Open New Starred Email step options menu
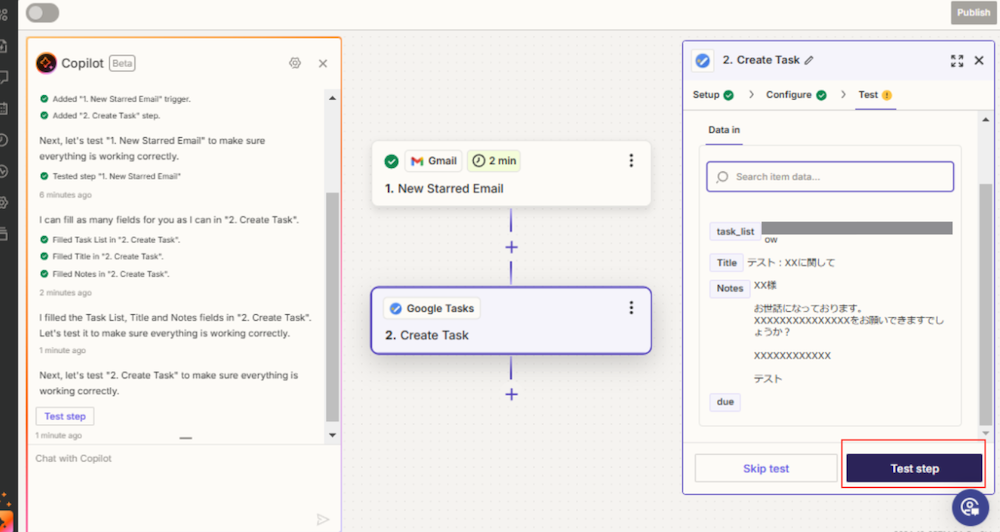This screenshot has height=532, width=1000. (x=631, y=161)
